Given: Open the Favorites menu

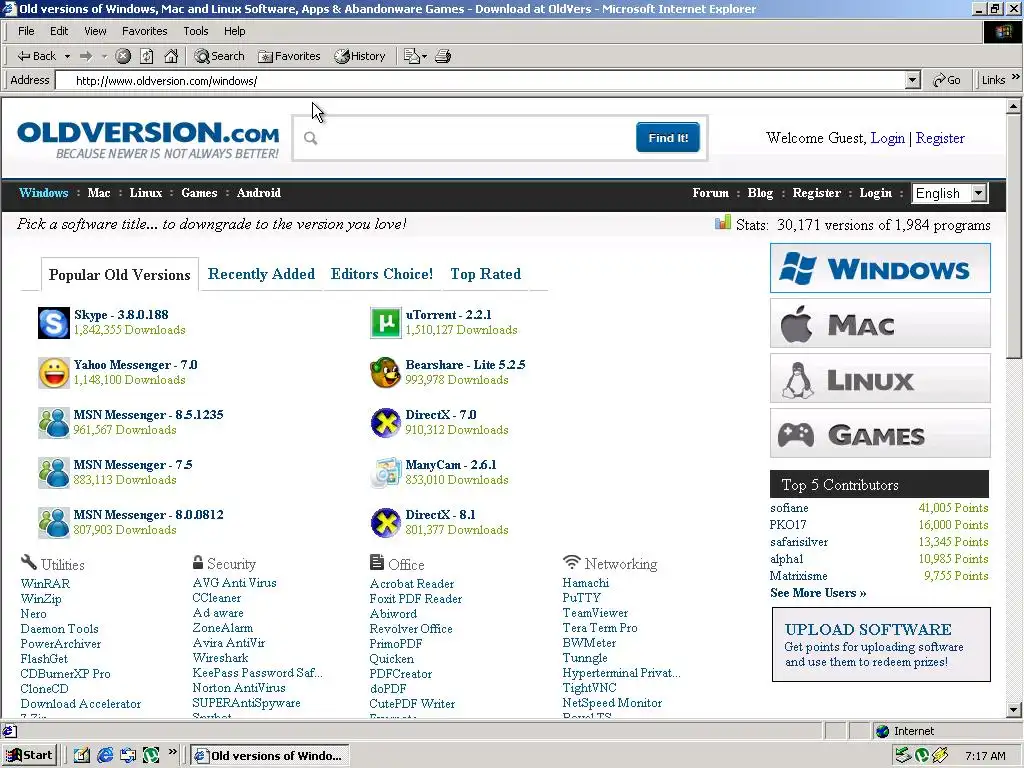Looking at the screenshot, I should 144,31.
